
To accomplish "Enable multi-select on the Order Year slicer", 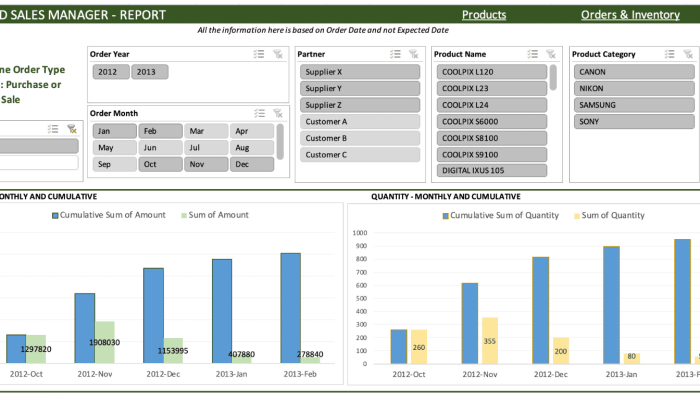I will click(259, 54).
